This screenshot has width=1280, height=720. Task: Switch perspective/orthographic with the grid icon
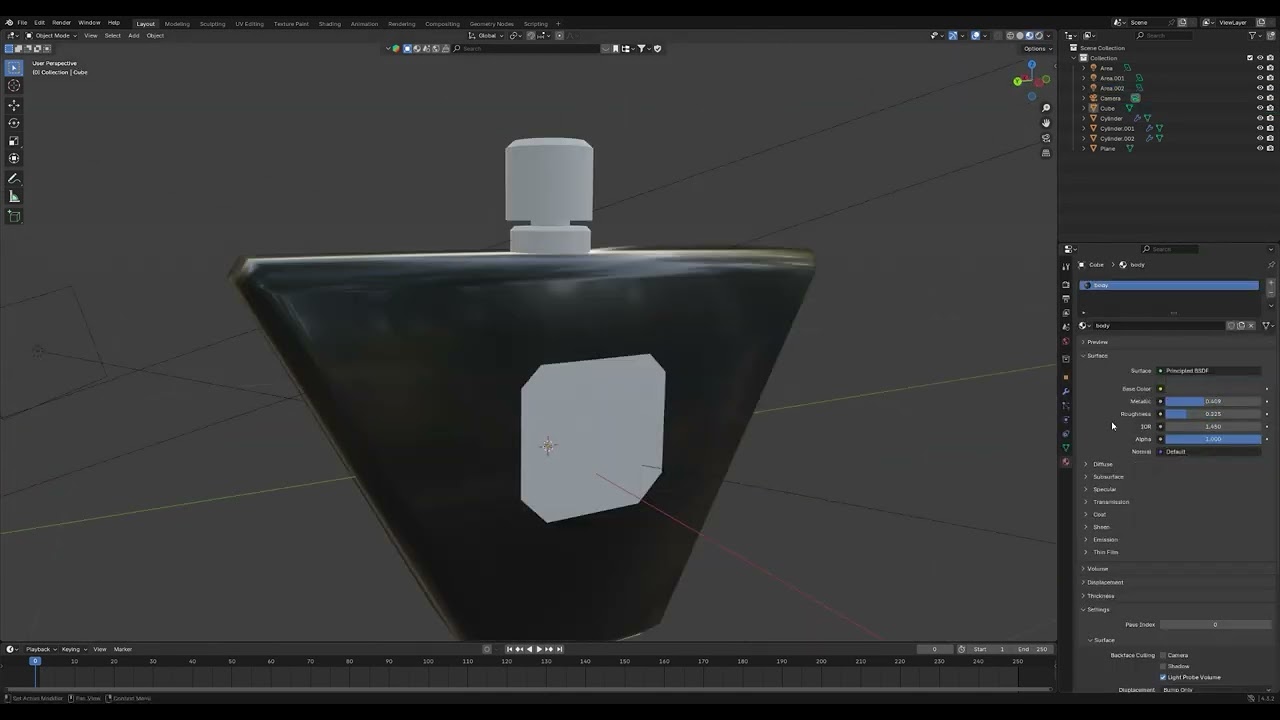(x=1046, y=153)
